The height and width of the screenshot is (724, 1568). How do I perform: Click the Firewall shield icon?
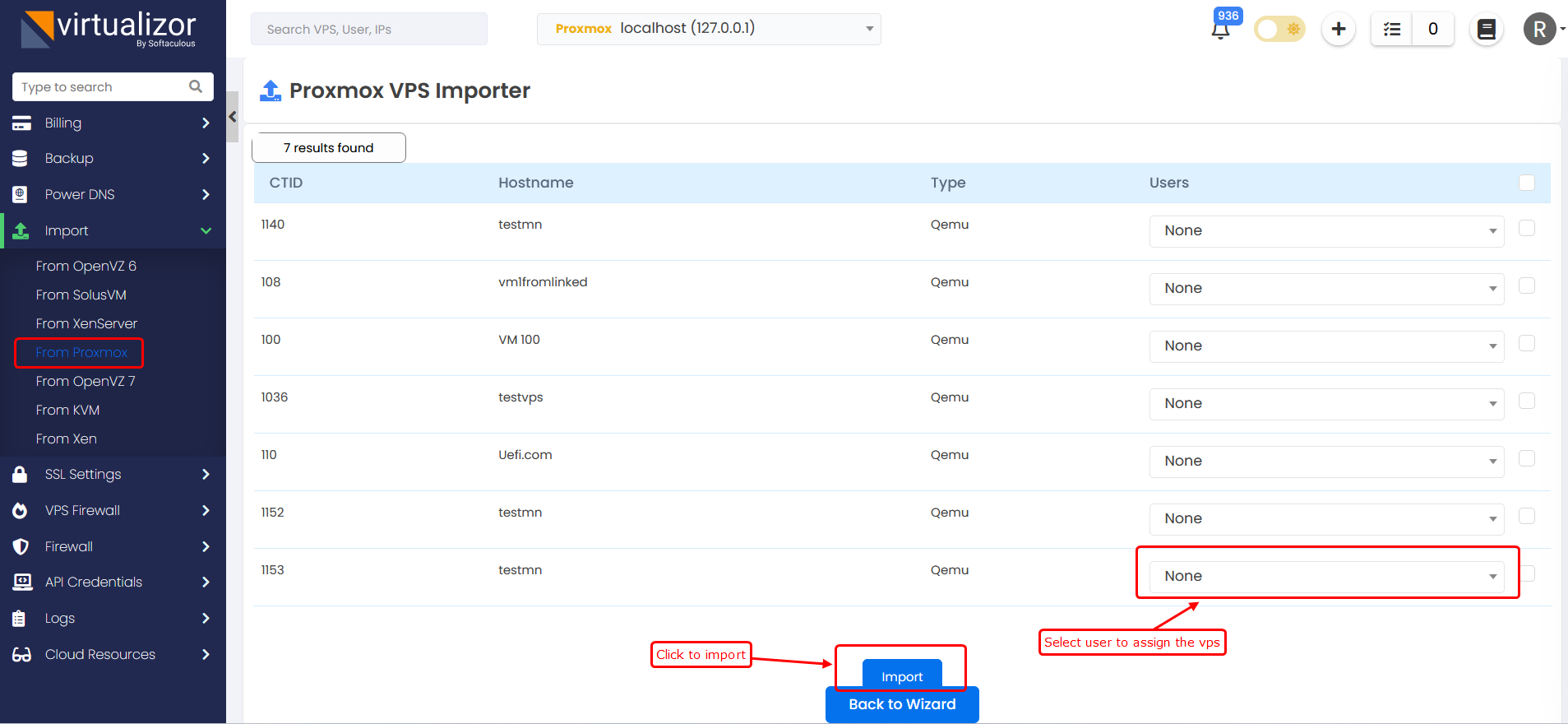[x=21, y=546]
